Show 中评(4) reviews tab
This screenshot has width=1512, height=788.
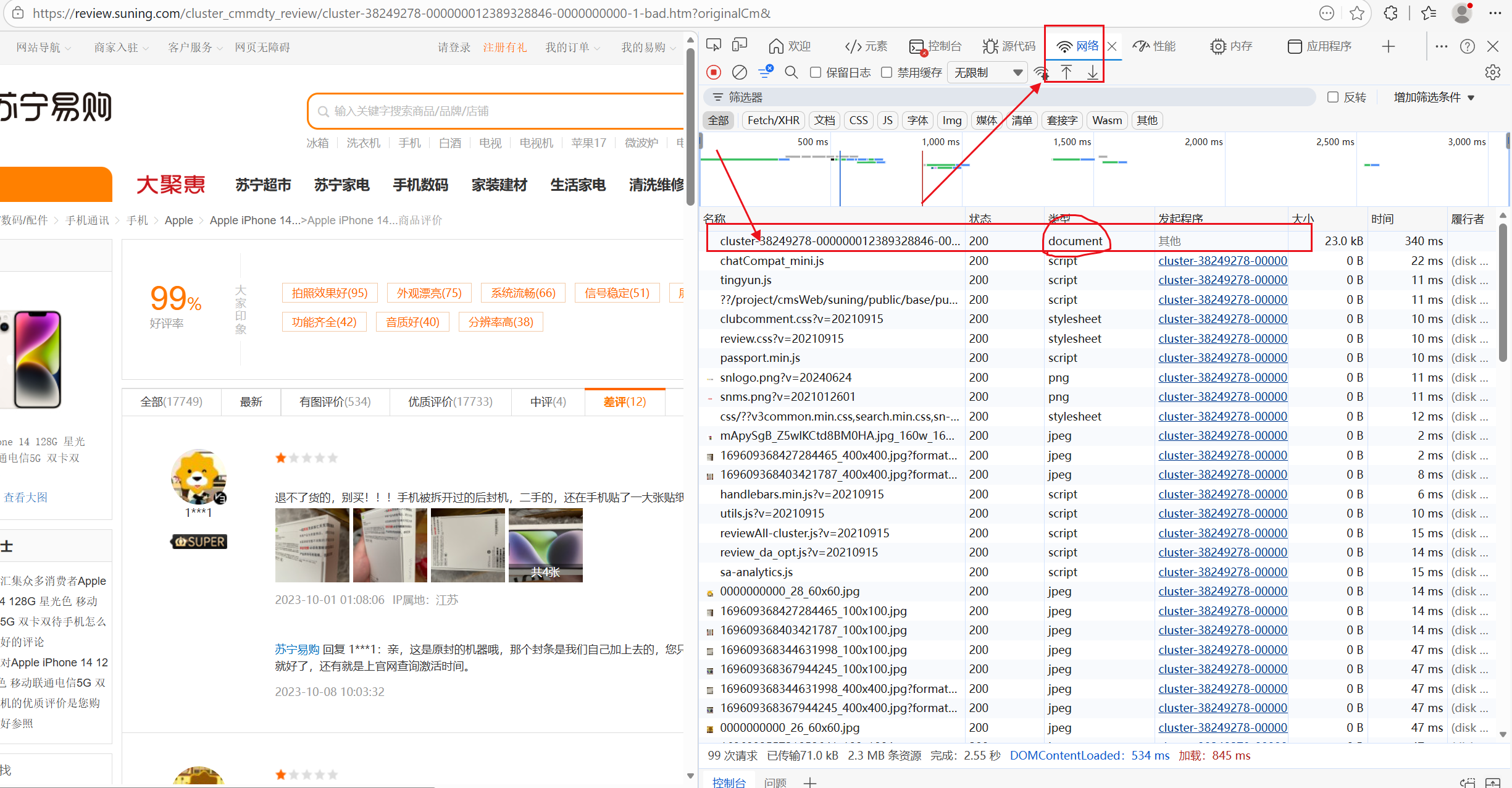[548, 402]
